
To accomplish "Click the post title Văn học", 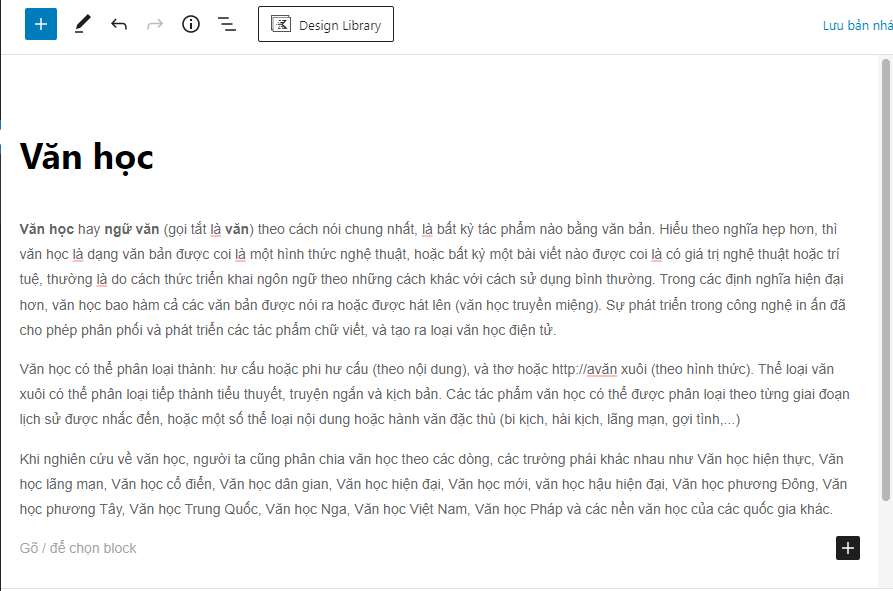I will click(87, 157).
